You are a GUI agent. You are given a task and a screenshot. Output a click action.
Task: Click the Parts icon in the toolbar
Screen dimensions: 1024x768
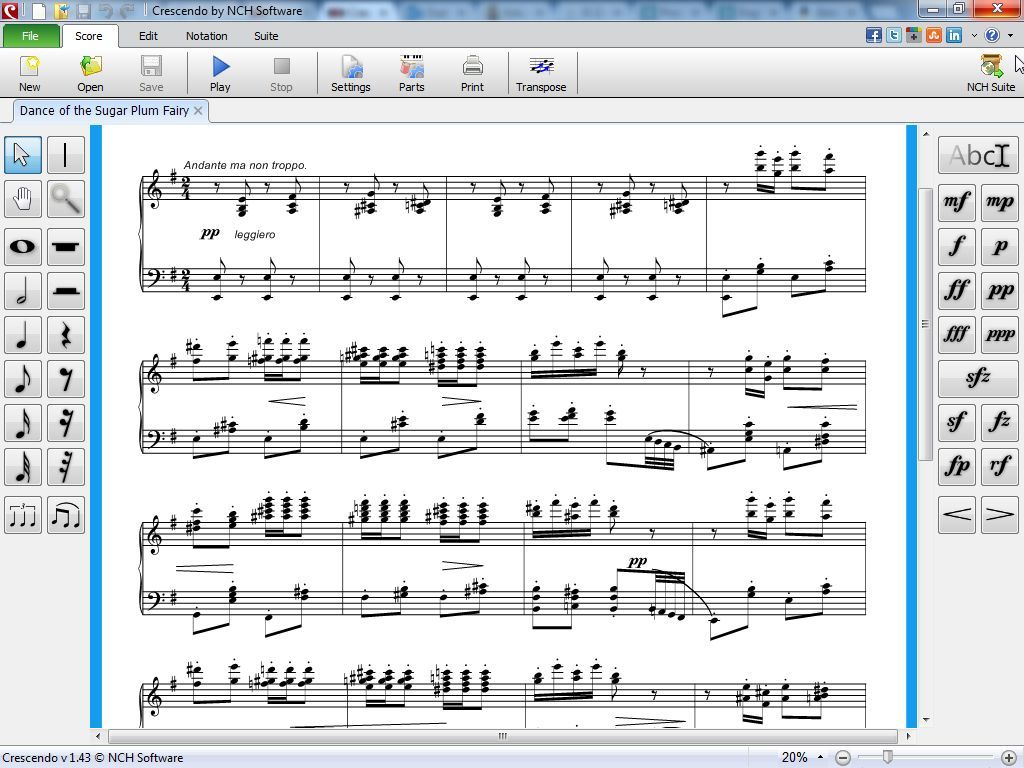tap(411, 71)
